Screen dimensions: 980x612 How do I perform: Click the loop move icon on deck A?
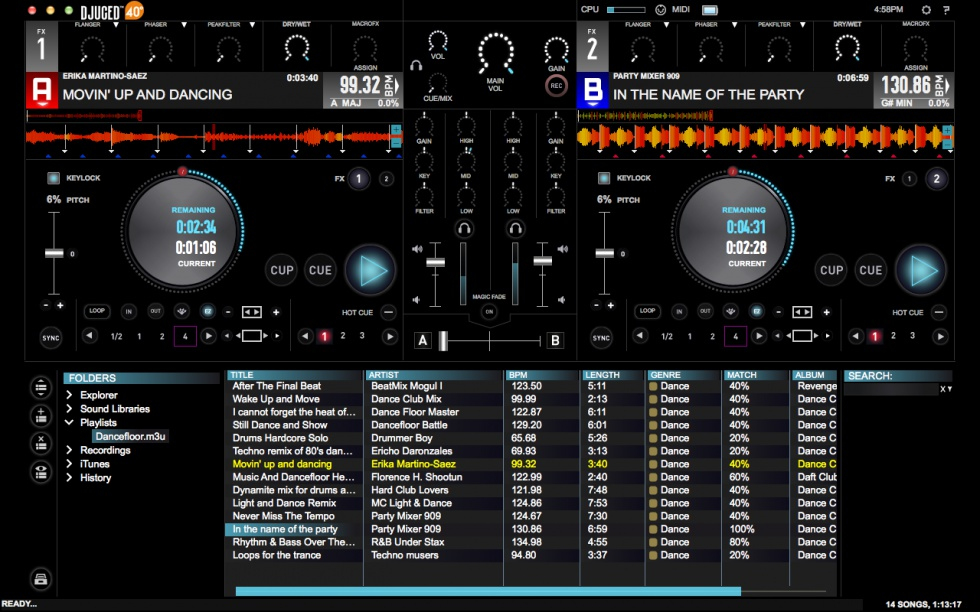(x=252, y=312)
